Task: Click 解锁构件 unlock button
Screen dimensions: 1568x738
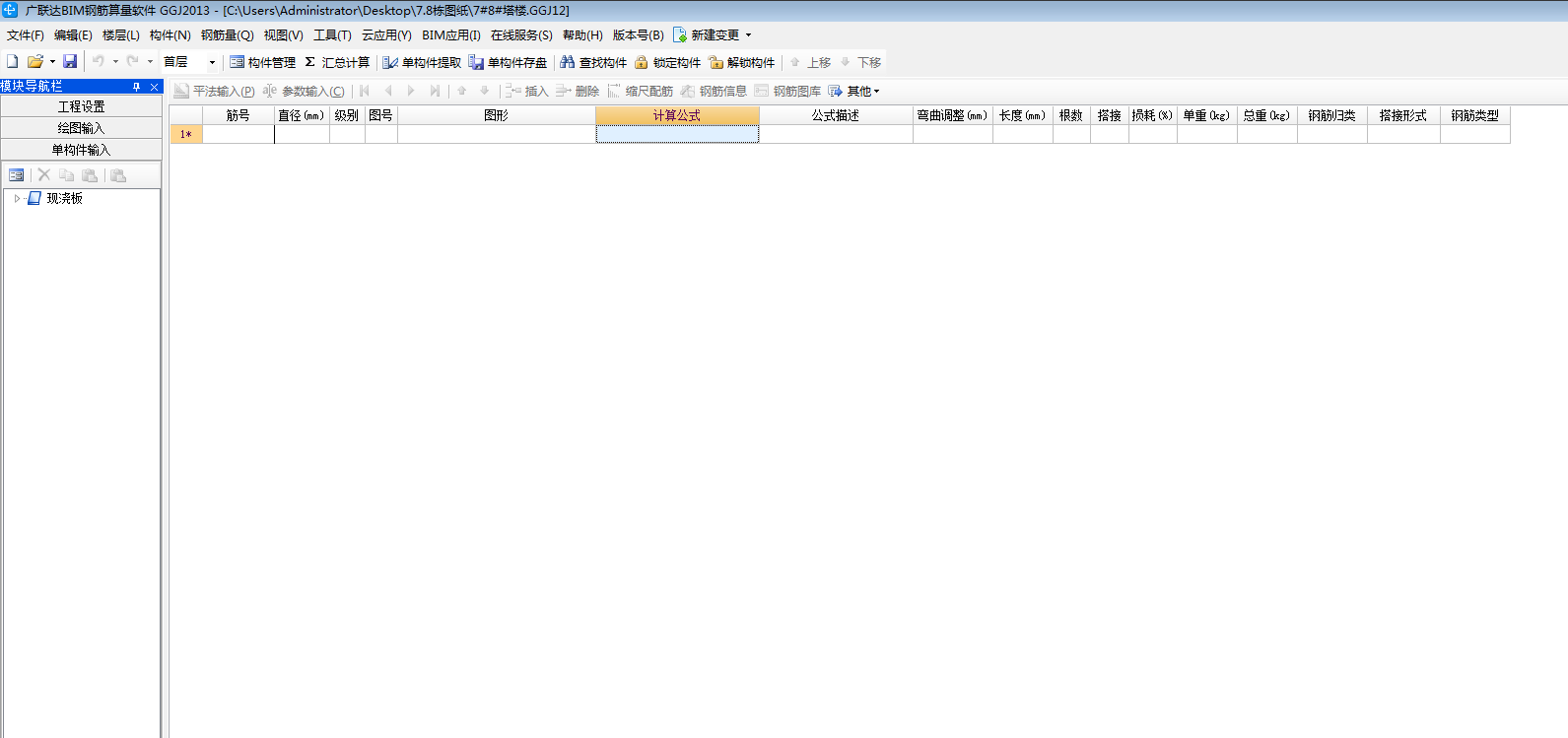Action: [x=741, y=62]
